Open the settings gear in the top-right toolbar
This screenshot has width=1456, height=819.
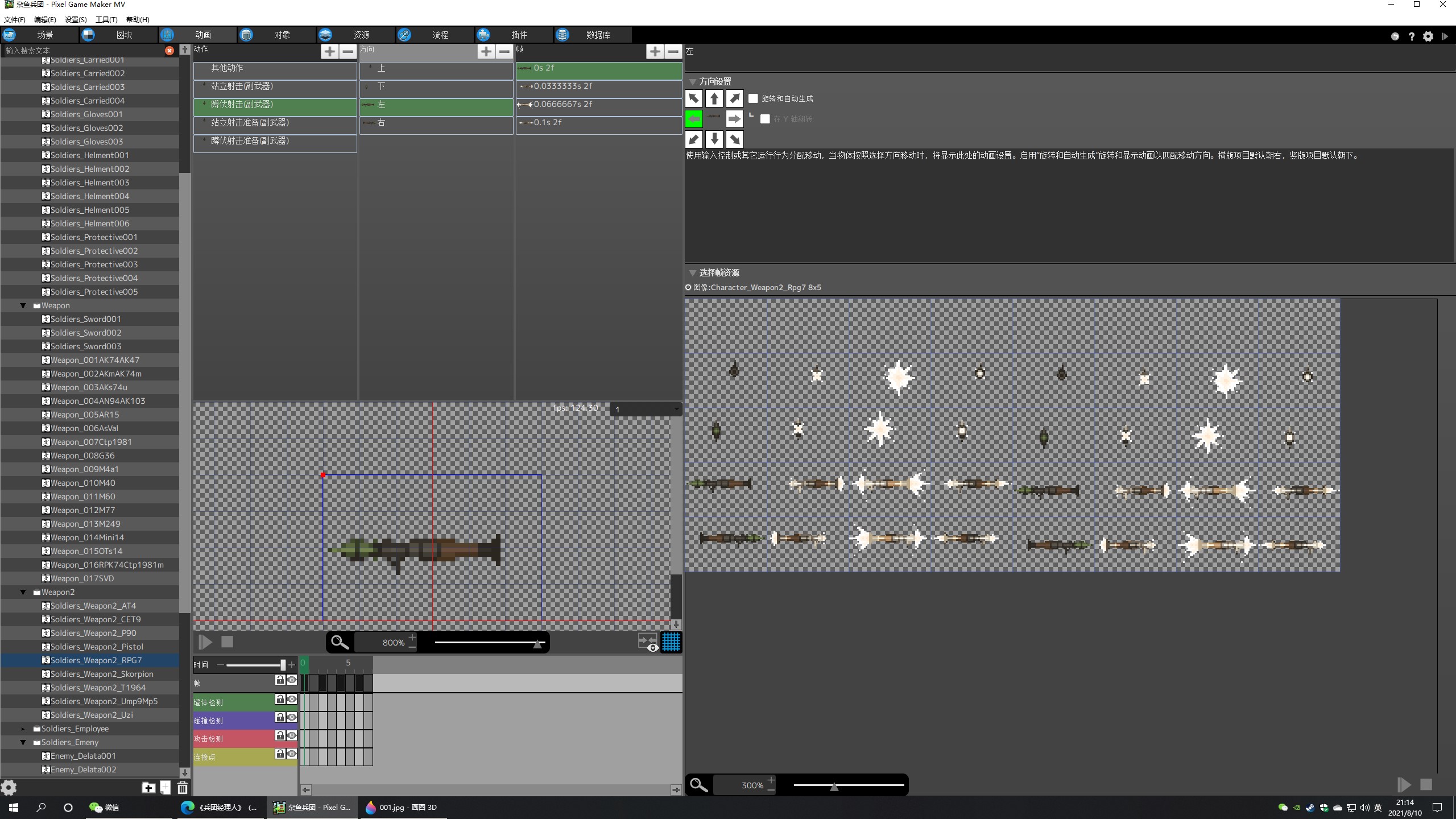[1428, 36]
